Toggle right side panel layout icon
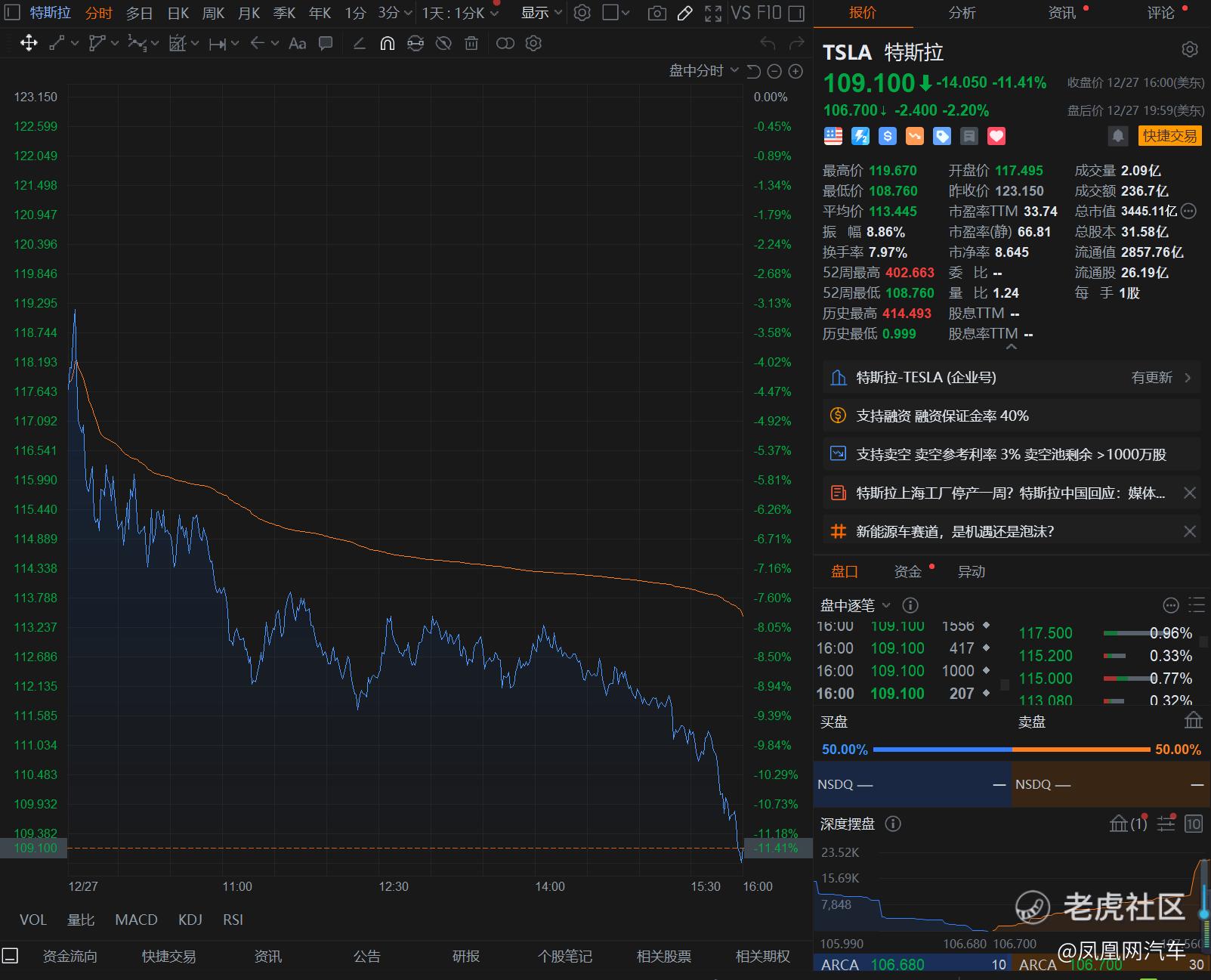This screenshot has height=980, width=1211. click(x=795, y=13)
